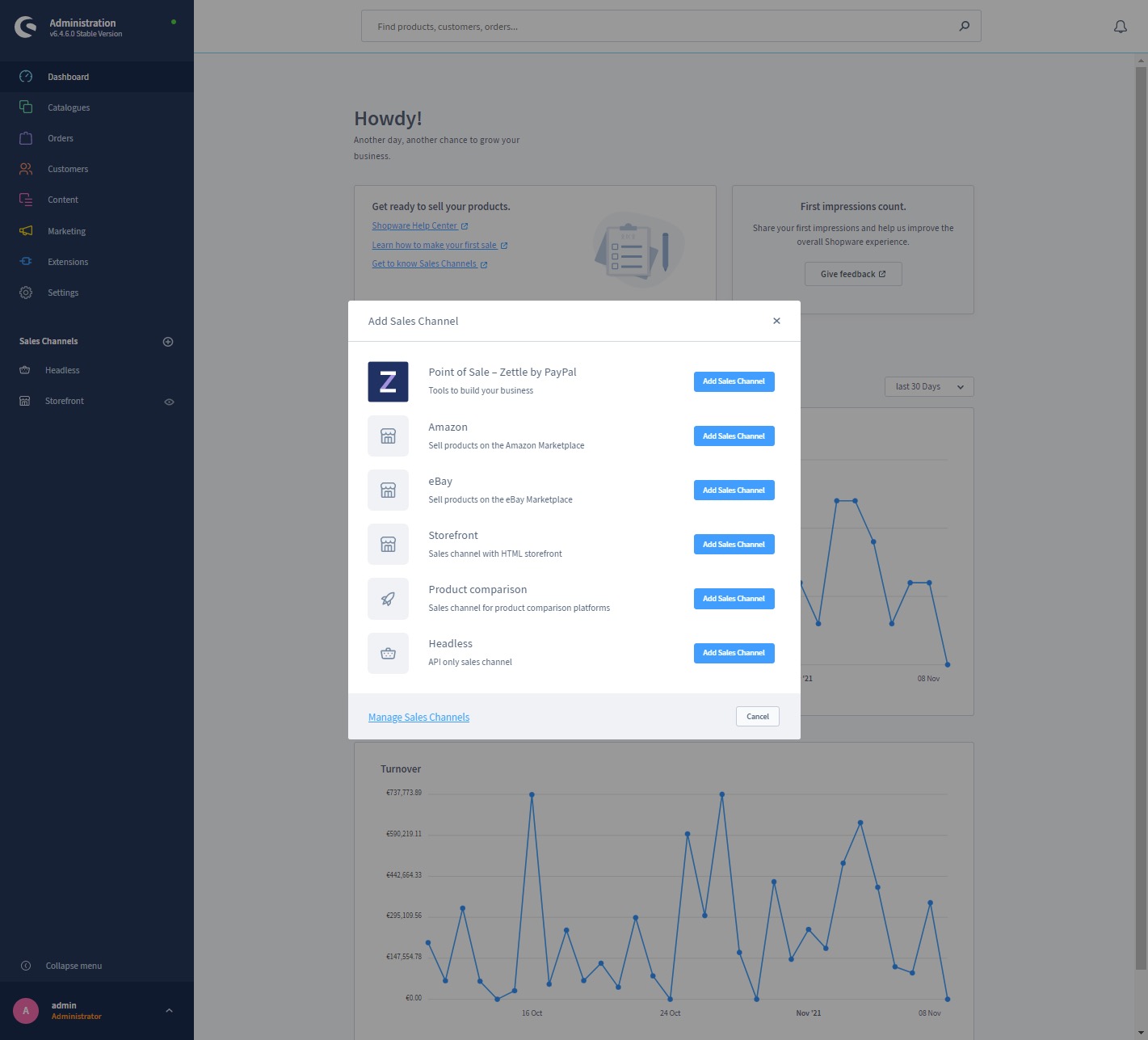
Task: Select Headless sales channel in sidebar
Action: 62,370
